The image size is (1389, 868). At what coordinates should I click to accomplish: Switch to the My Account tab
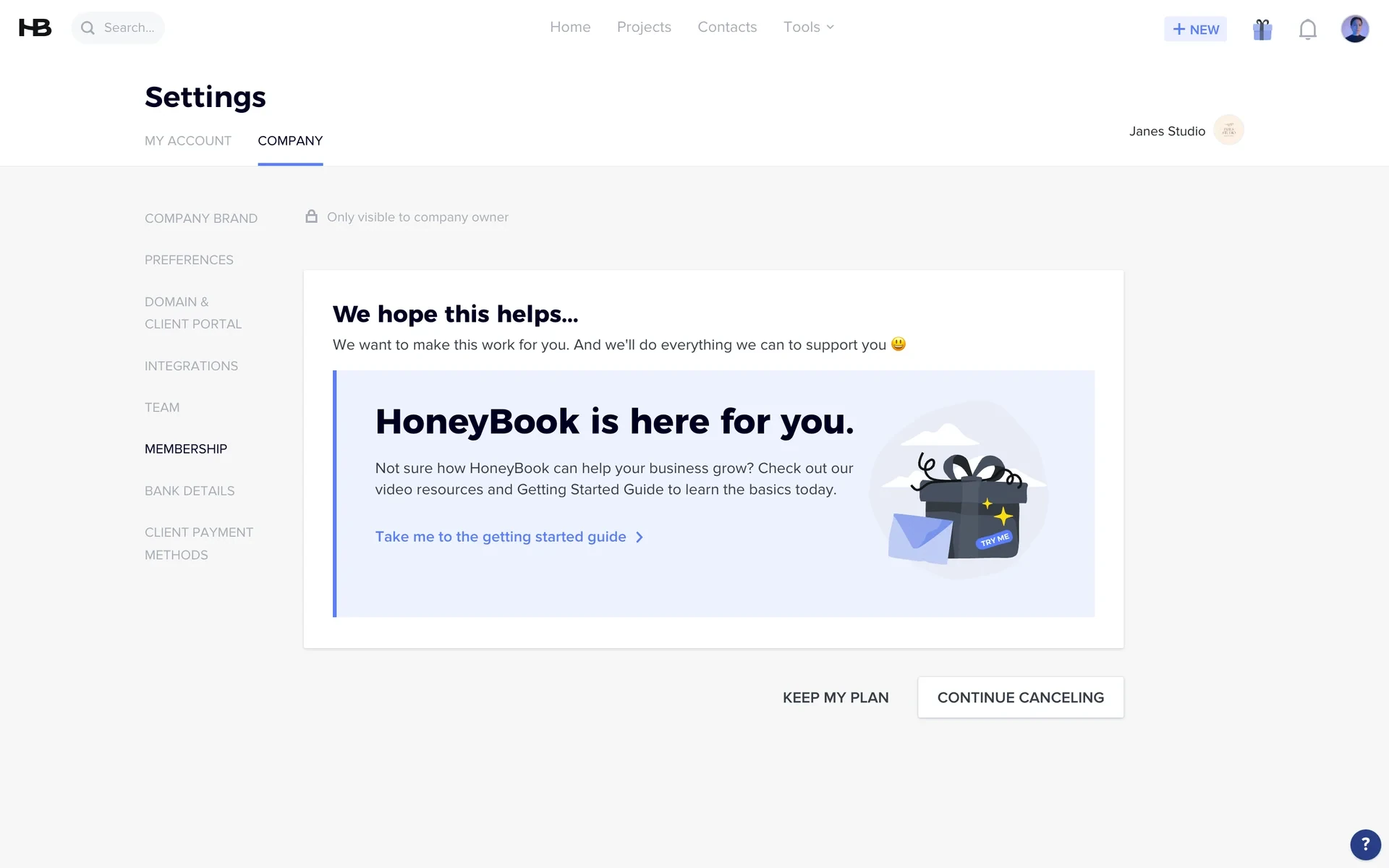188,141
